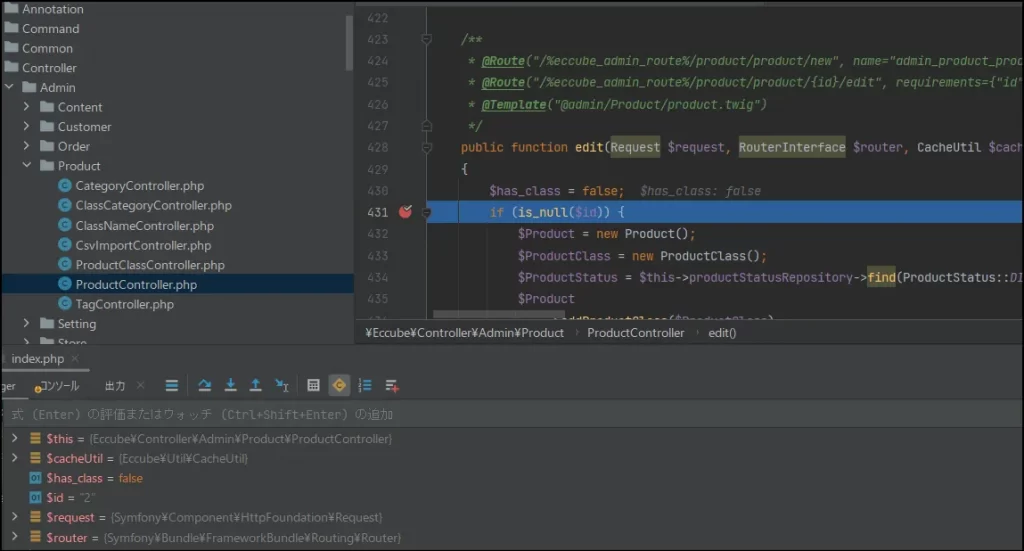Viewport: 1024px width, 551px height.
Task: Close the index.php debug session tab
Action: pyautogui.click(x=76, y=359)
